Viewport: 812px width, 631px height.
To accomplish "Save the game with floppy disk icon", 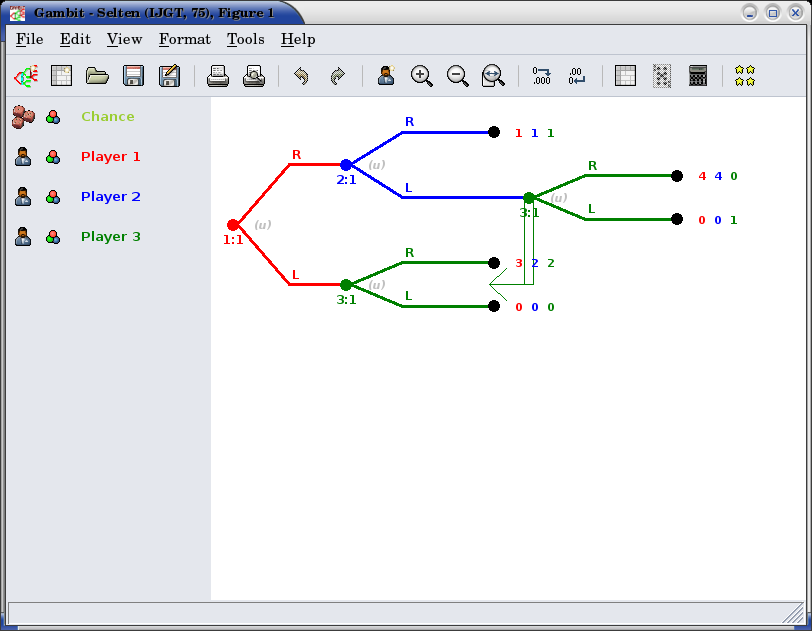I will pos(133,76).
